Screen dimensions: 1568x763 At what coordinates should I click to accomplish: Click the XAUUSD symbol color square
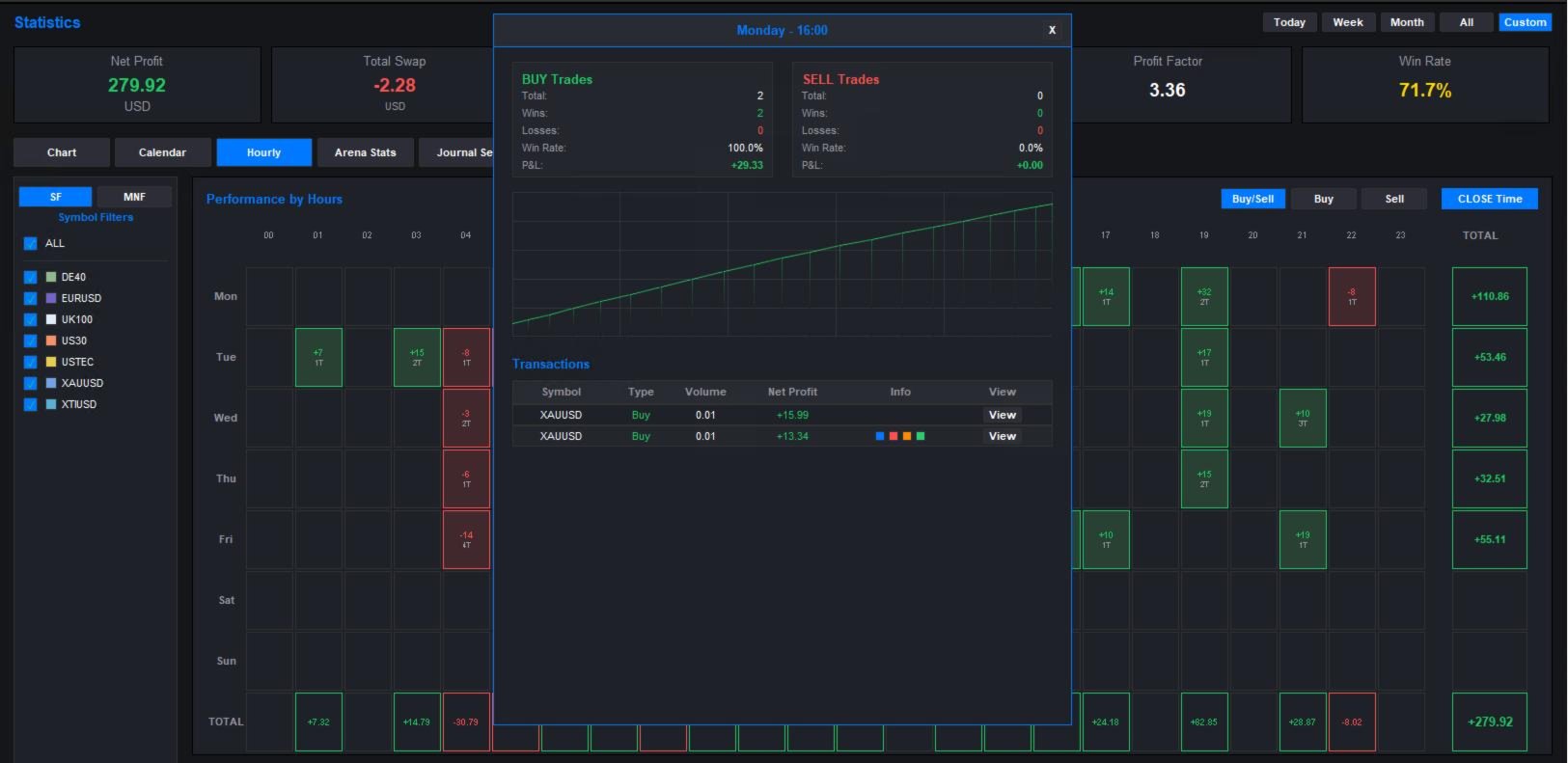[51, 383]
